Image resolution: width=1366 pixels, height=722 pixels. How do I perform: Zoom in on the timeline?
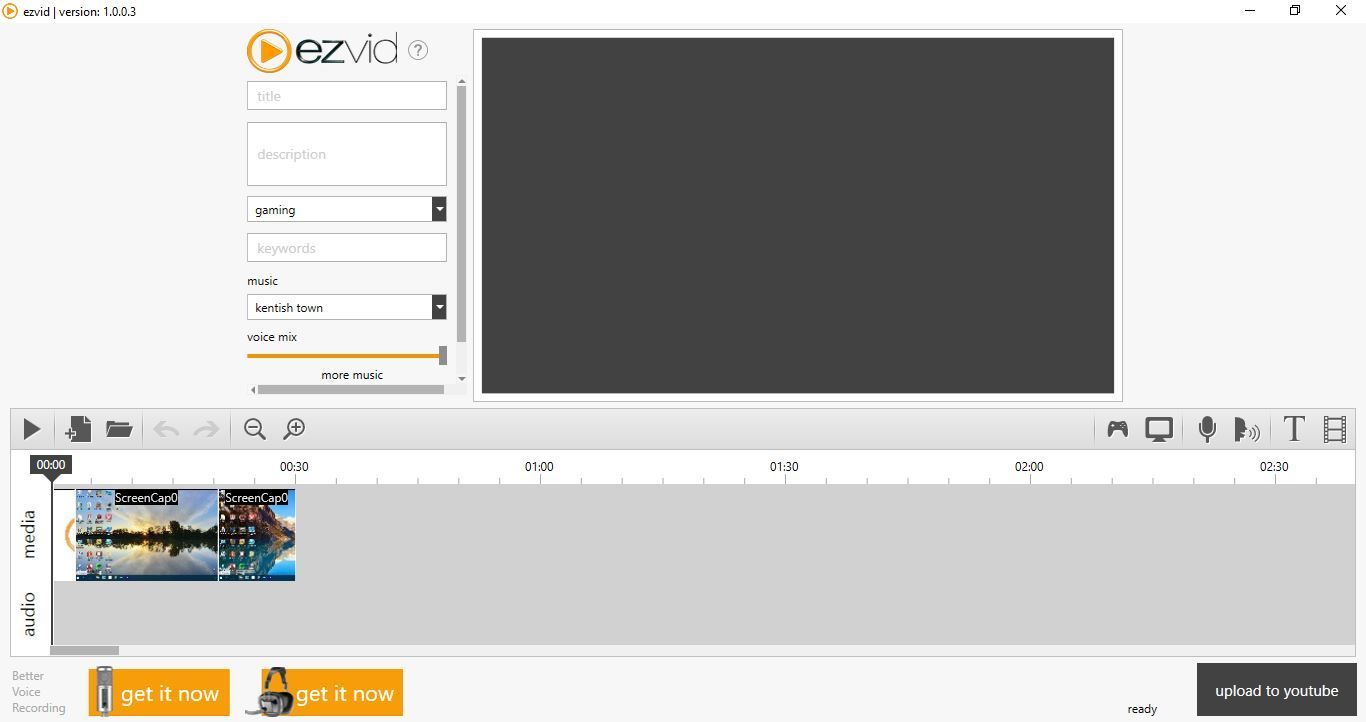294,429
